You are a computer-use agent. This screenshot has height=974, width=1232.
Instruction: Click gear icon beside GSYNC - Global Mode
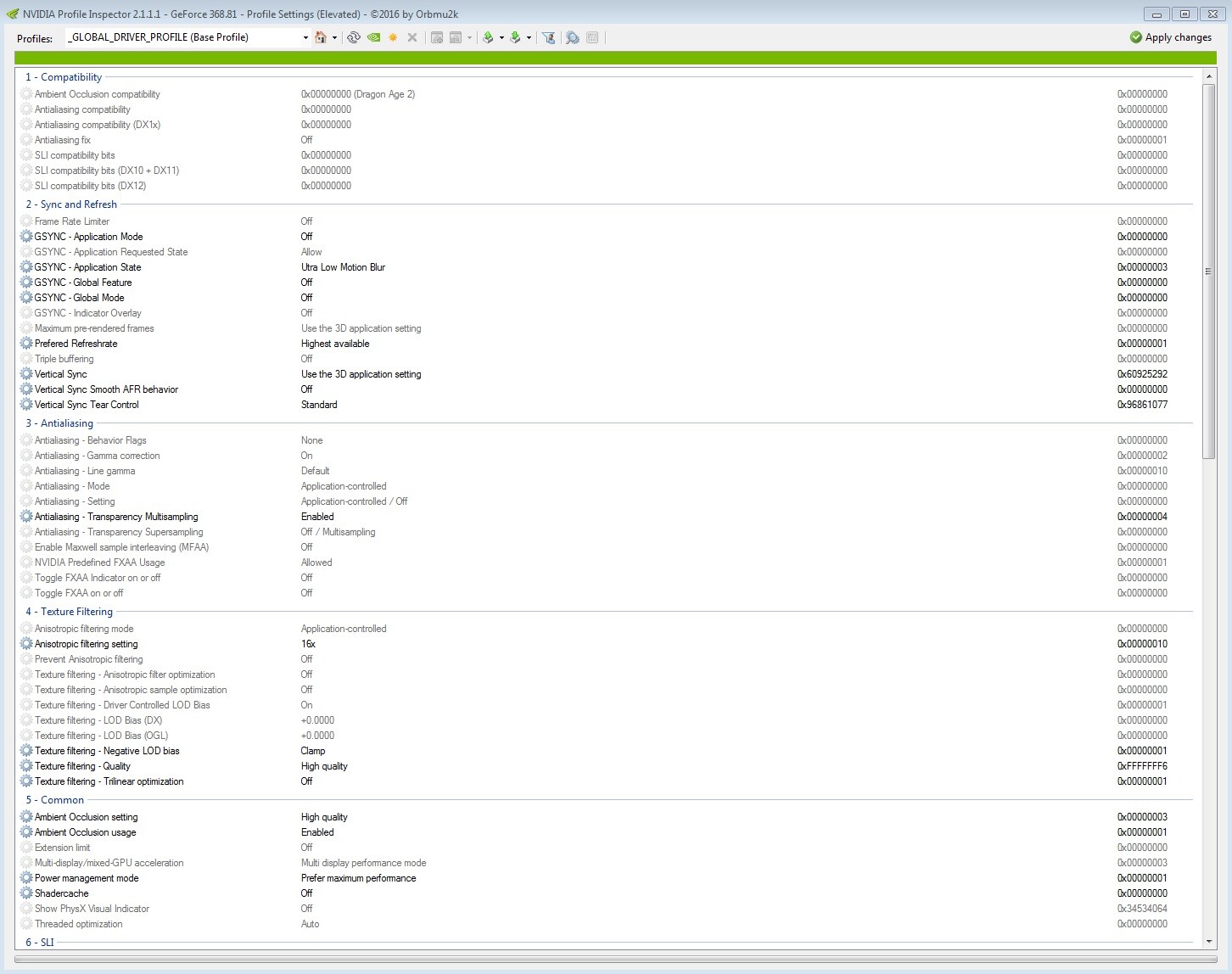[x=26, y=298]
